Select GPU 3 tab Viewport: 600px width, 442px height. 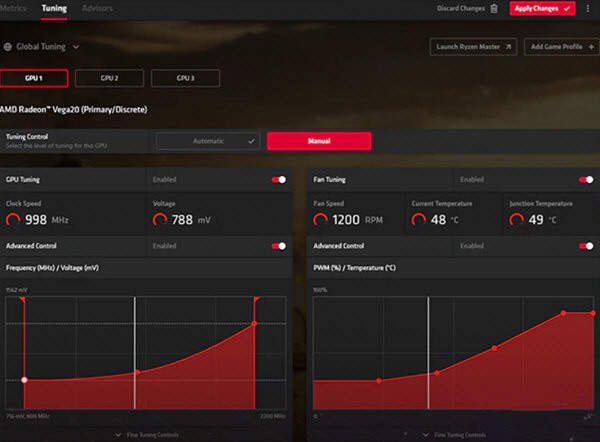pos(185,78)
